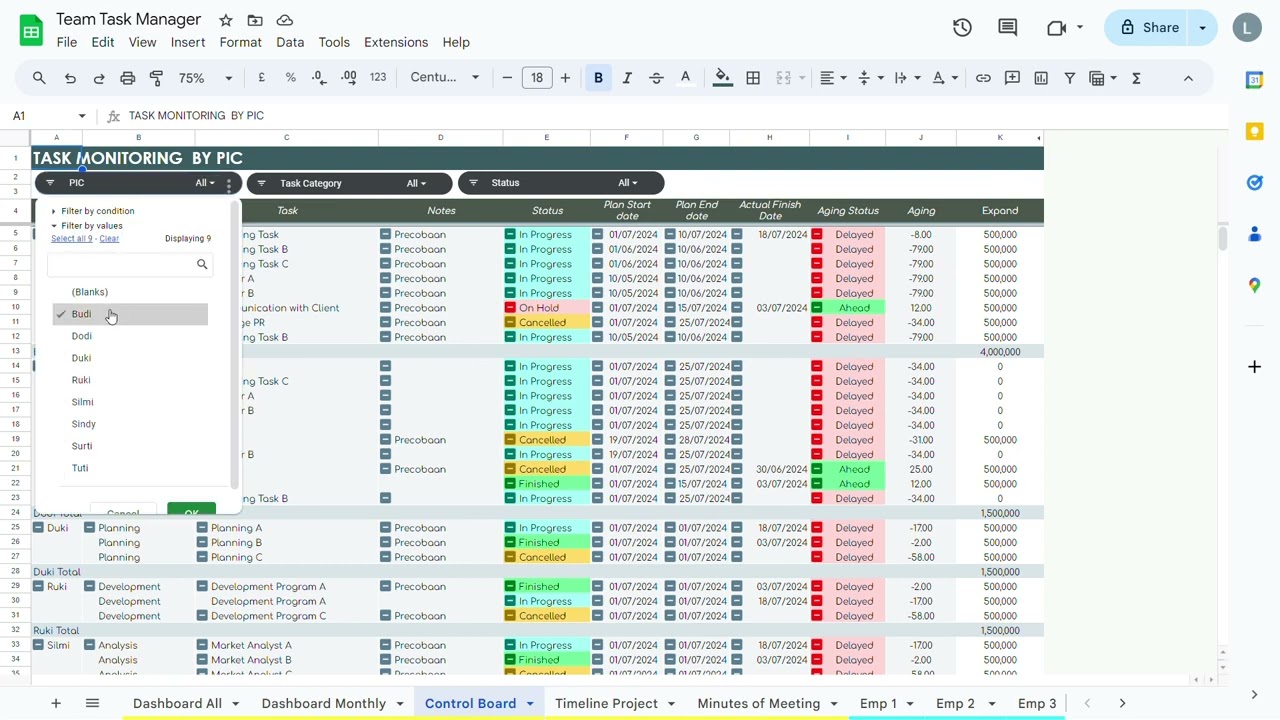
Task: Open Google Tasks side panel
Action: click(x=1254, y=182)
